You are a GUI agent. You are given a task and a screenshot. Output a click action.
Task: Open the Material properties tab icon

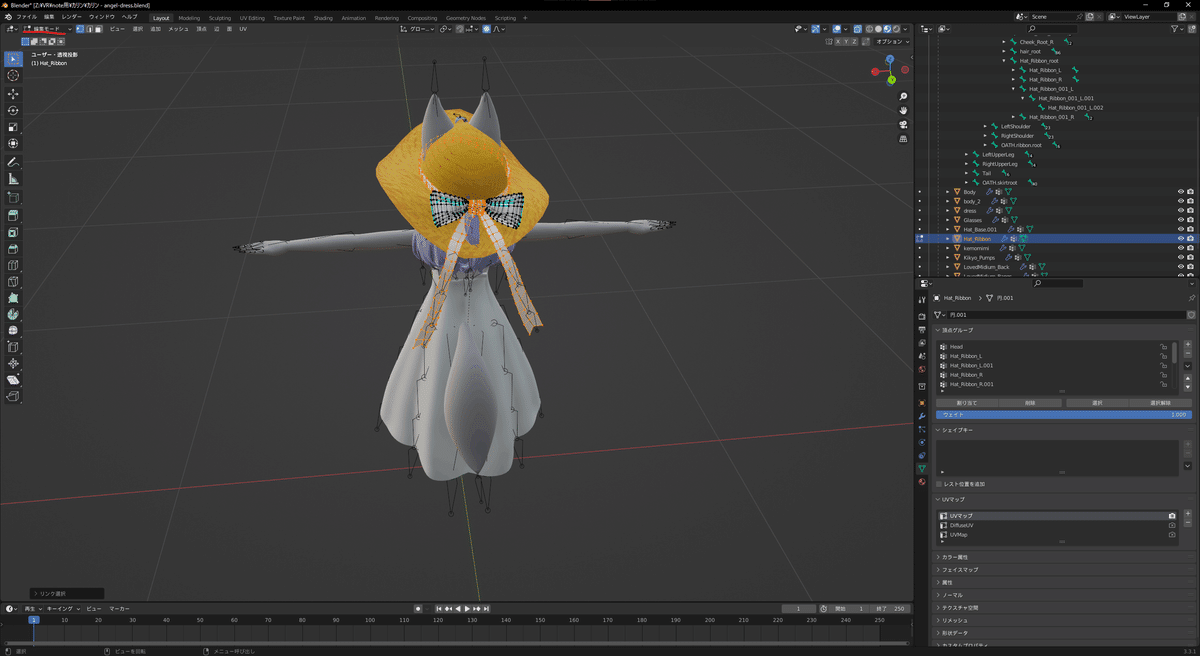pos(921,481)
